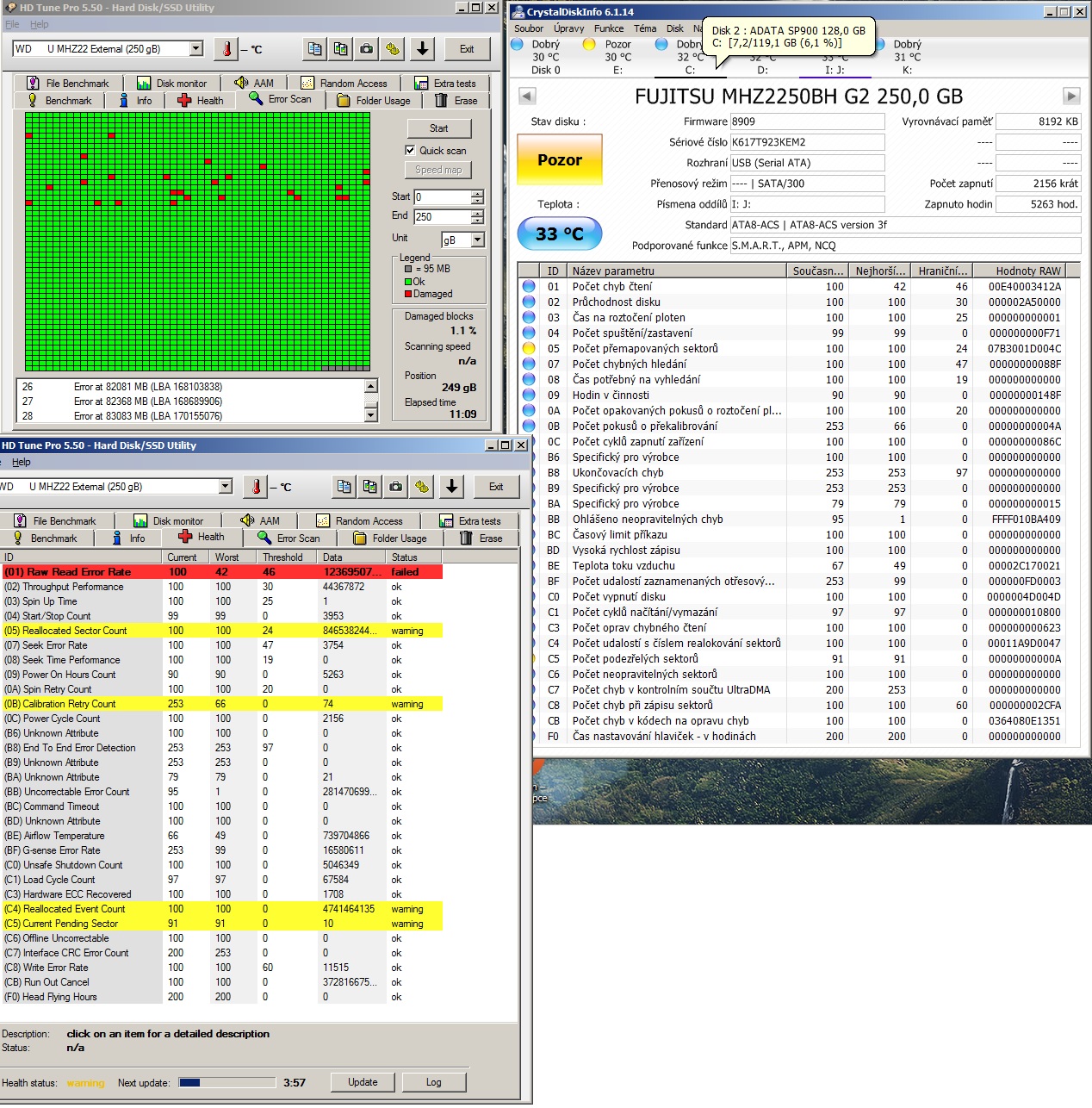Viewport: 1092px width, 1108px height.
Task: Click End value input field
Action: [x=442, y=217]
